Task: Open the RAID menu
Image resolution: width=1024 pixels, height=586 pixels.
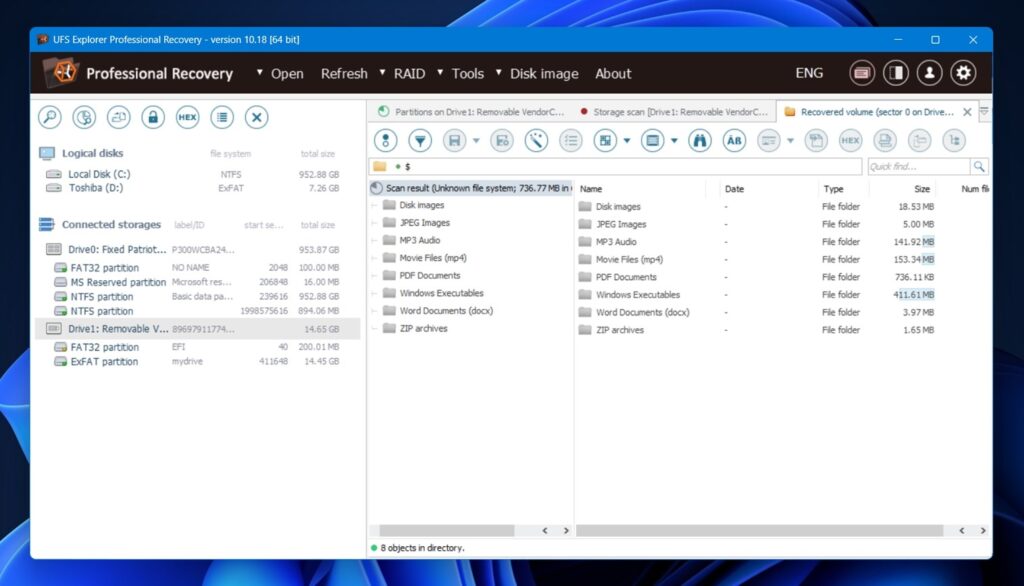Action: coord(409,74)
